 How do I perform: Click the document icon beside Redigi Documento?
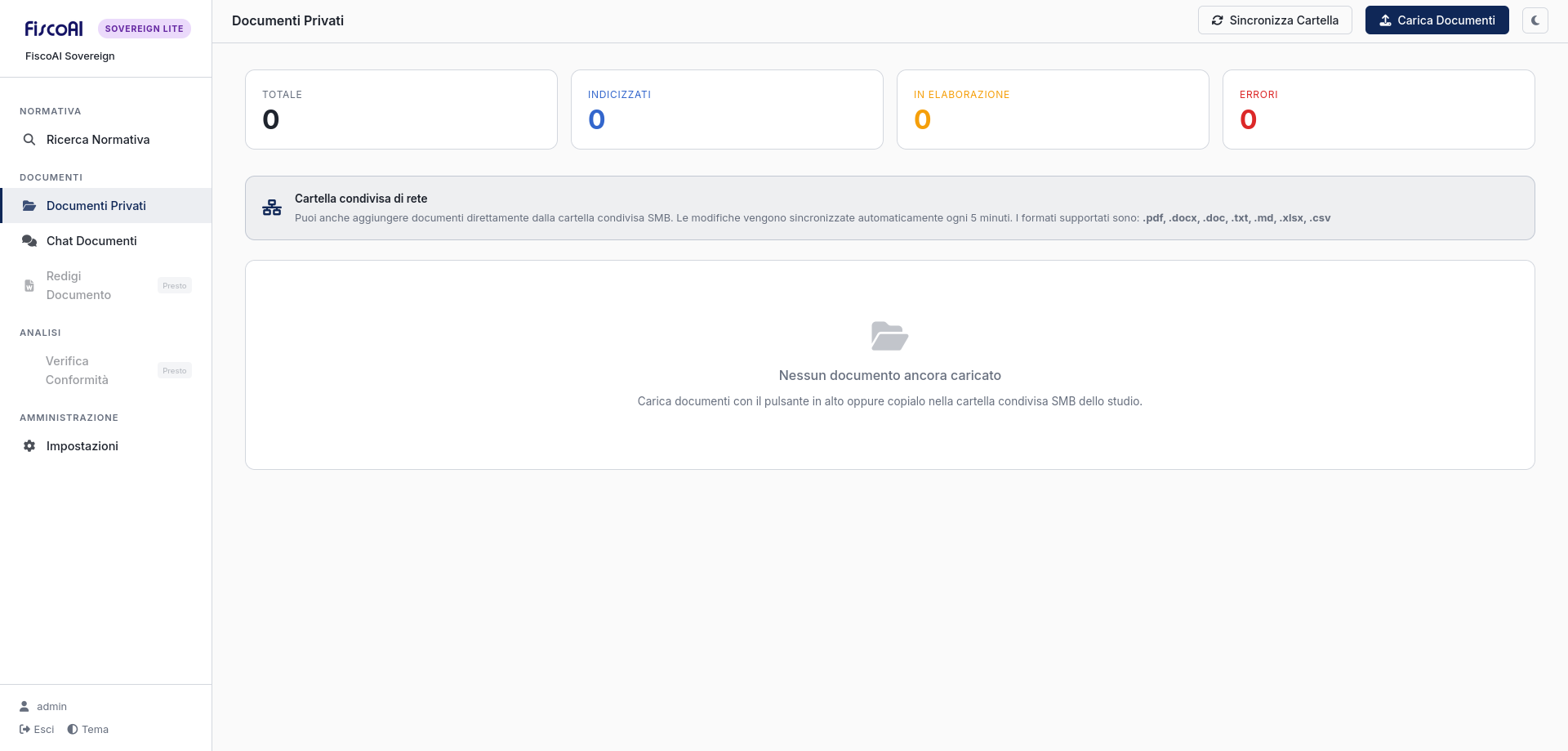(x=29, y=286)
